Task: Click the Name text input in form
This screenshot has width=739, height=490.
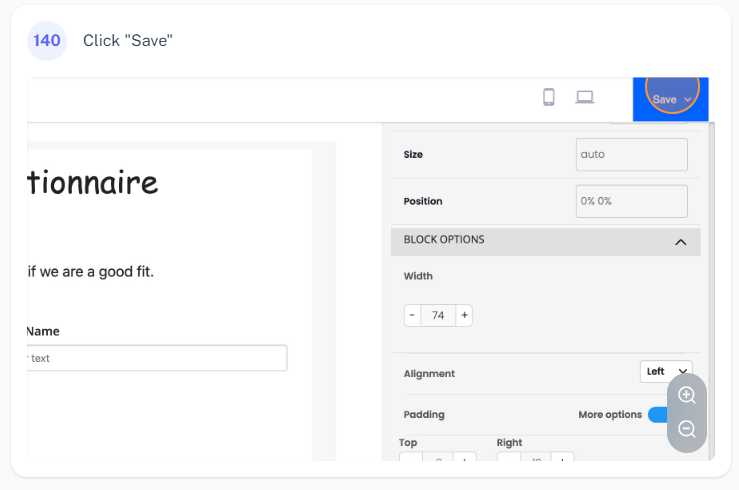Action: coord(157,358)
